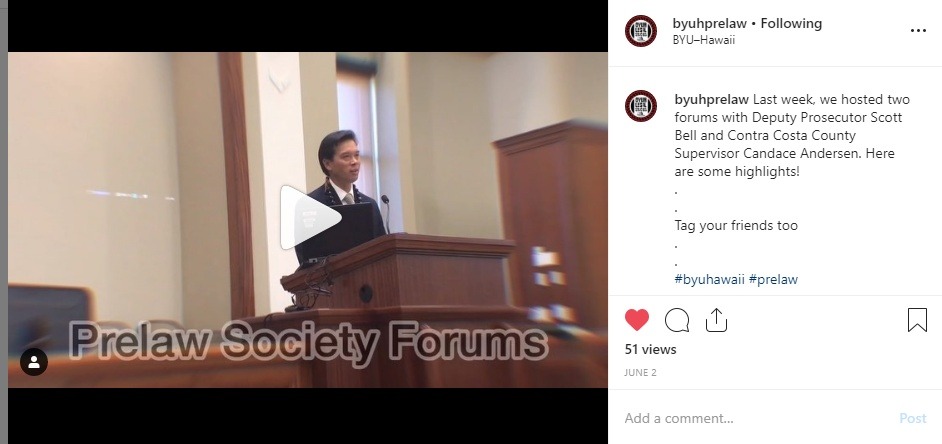
Task: Click byuhprelaw username in the caption
Action: pos(711,99)
